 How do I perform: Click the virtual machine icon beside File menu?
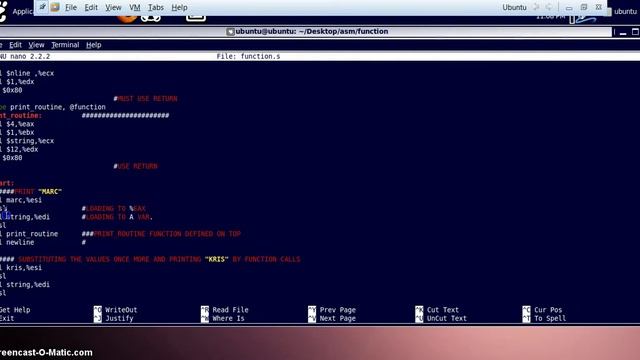[55, 7]
